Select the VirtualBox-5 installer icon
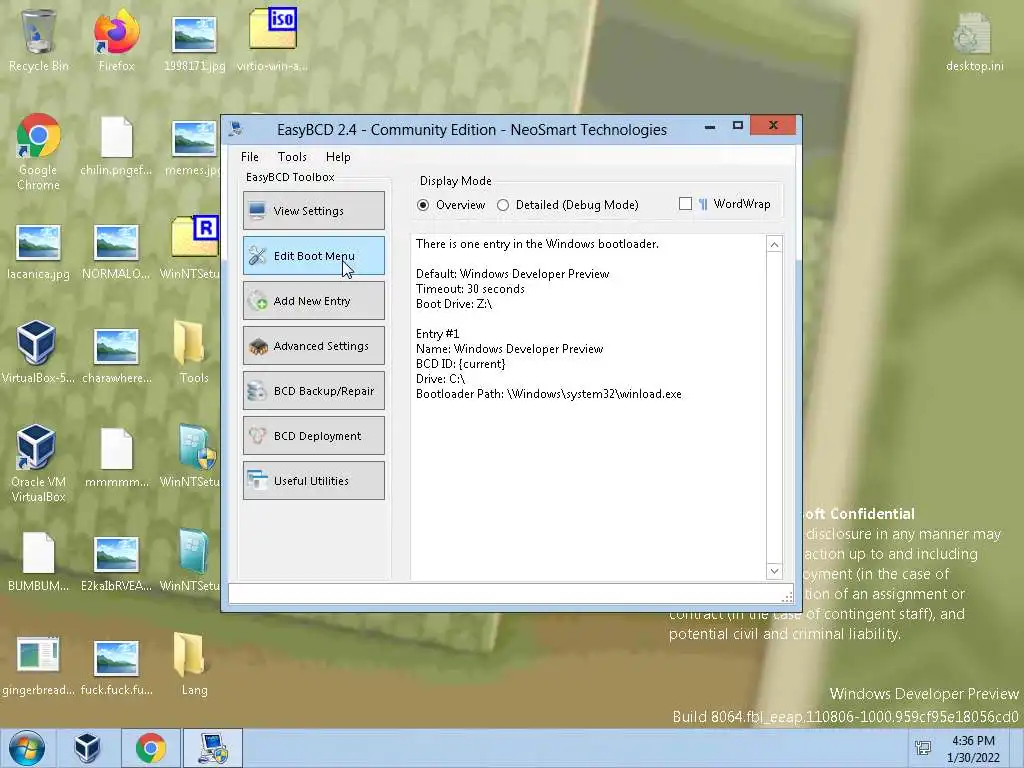This screenshot has width=1024, height=768. [x=37, y=351]
